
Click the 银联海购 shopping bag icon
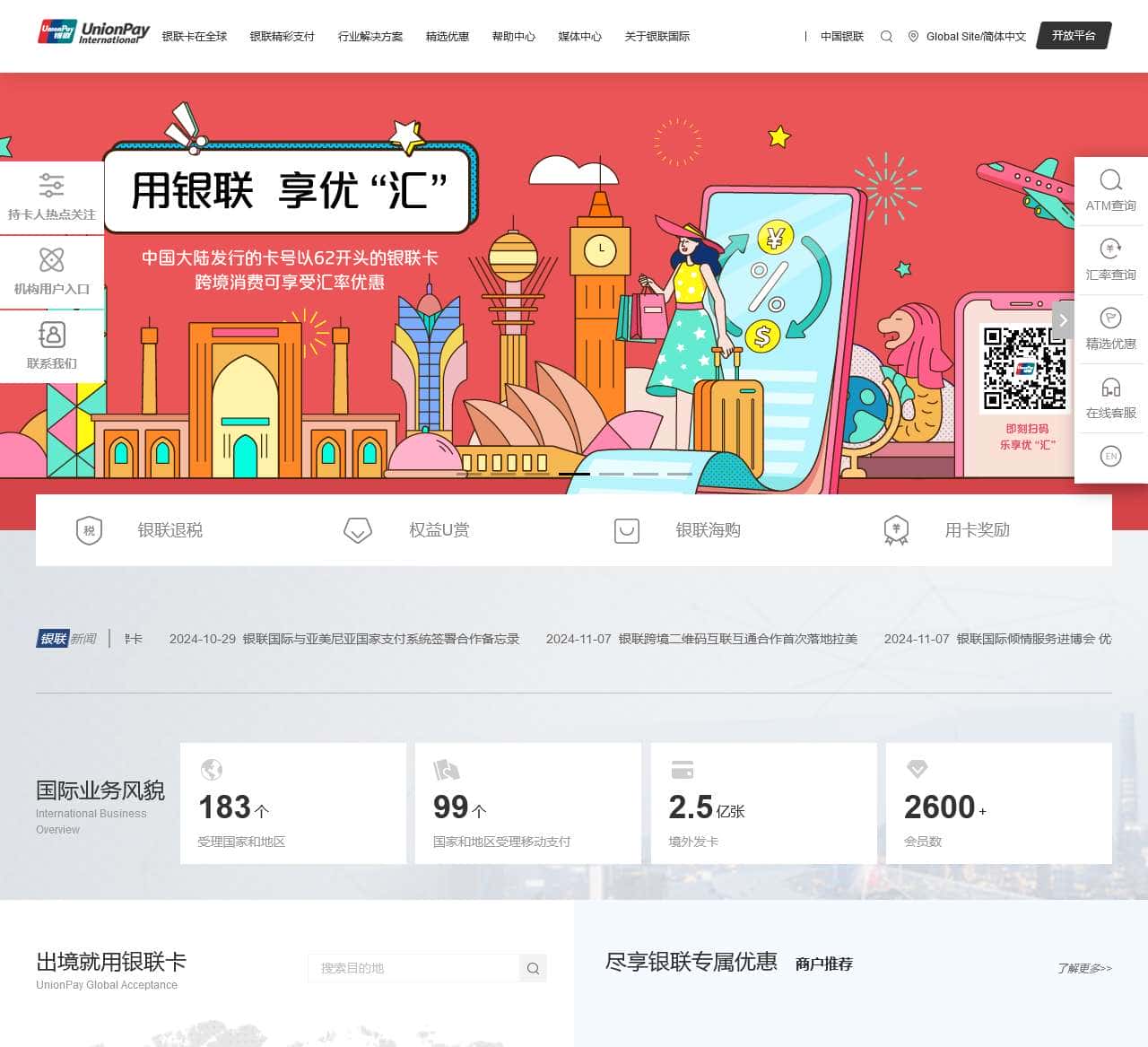point(627,530)
